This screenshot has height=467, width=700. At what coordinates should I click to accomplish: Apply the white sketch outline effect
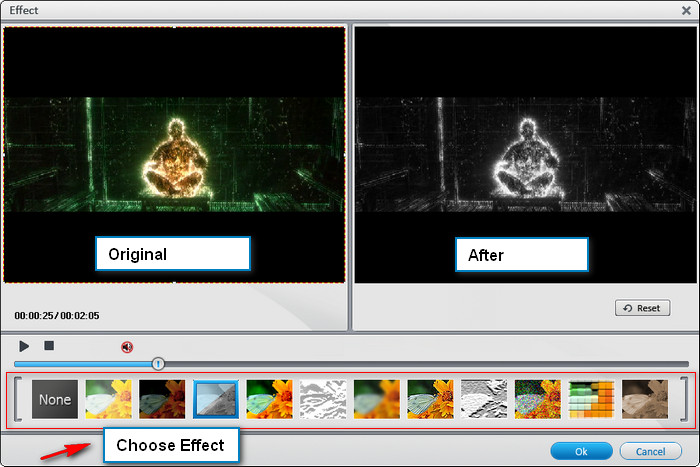coord(323,399)
